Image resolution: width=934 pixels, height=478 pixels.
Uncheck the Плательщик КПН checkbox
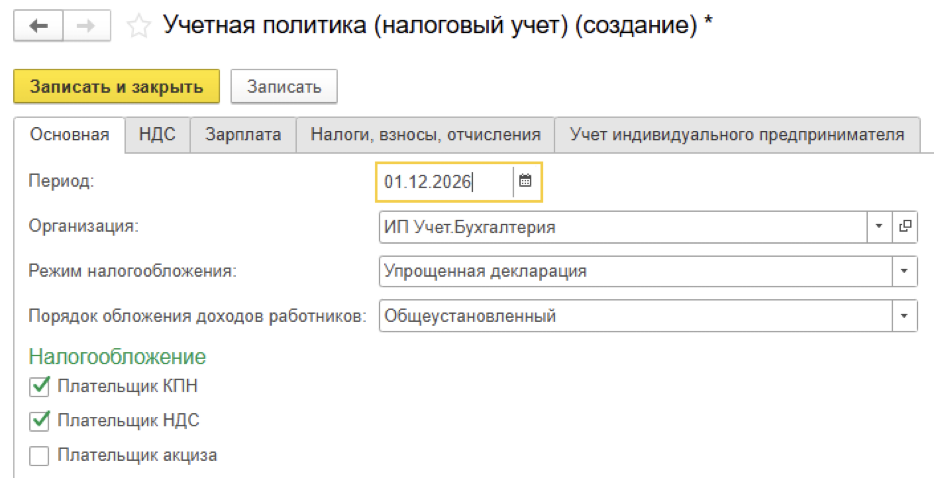(39, 386)
